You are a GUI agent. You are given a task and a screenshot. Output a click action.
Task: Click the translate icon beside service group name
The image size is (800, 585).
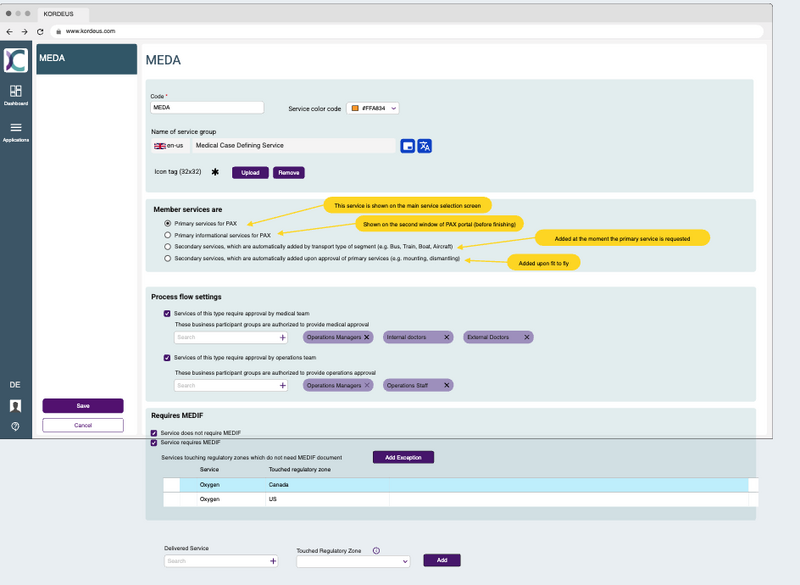[425, 146]
